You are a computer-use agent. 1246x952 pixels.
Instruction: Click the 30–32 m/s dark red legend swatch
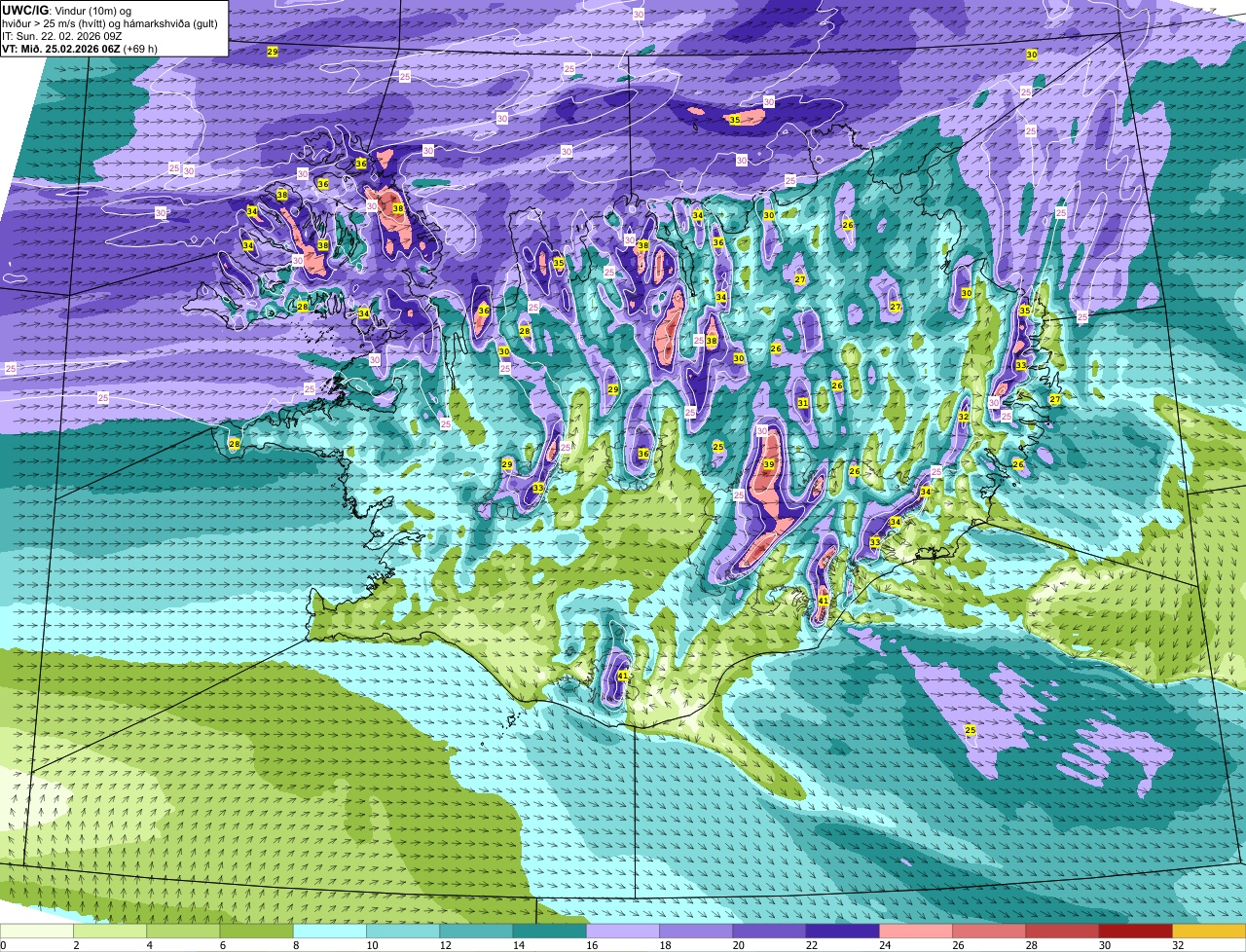(x=1136, y=931)
